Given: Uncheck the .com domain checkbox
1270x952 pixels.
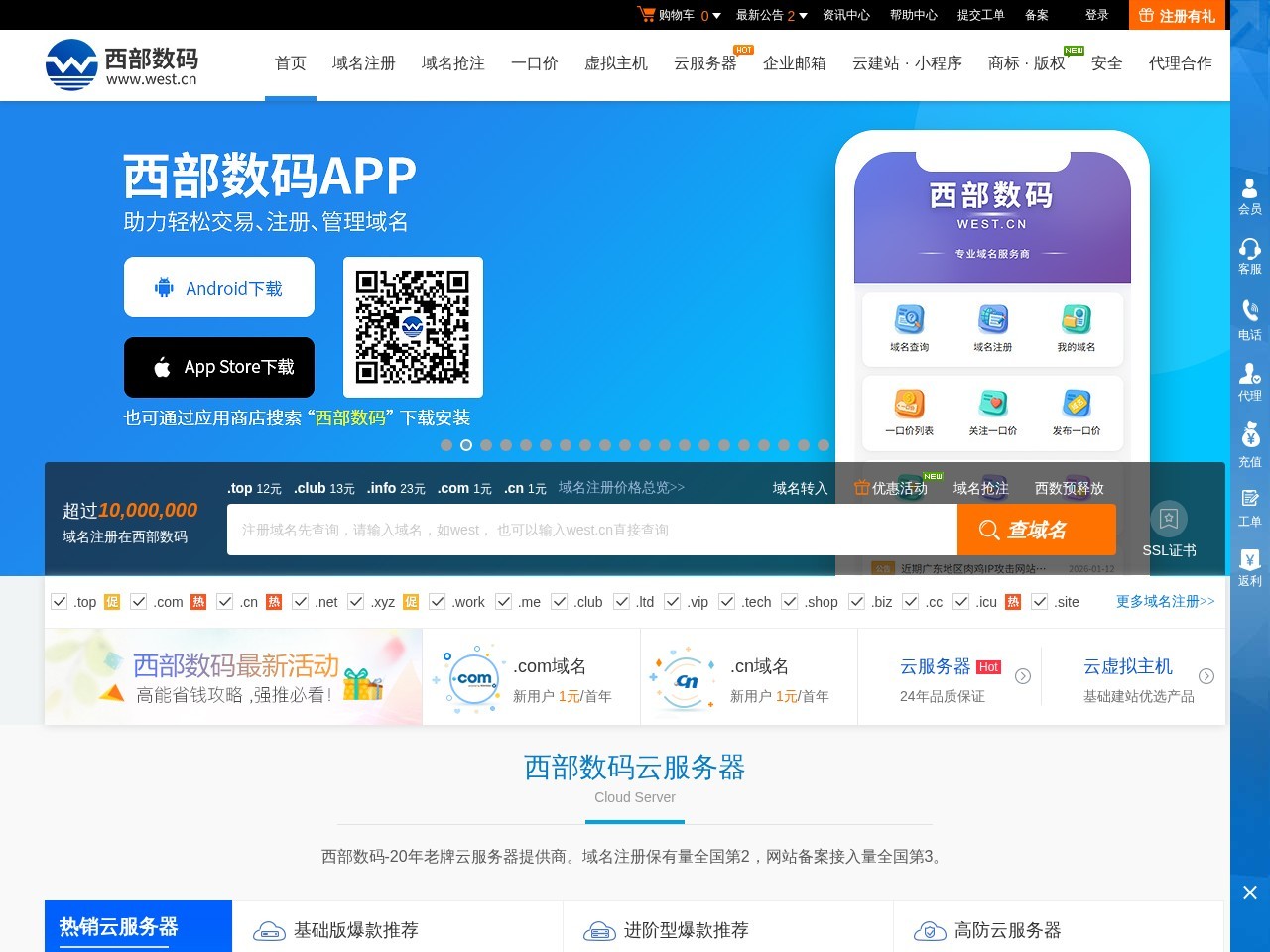Looking at the screenshot, I should (x=139, y=602).
